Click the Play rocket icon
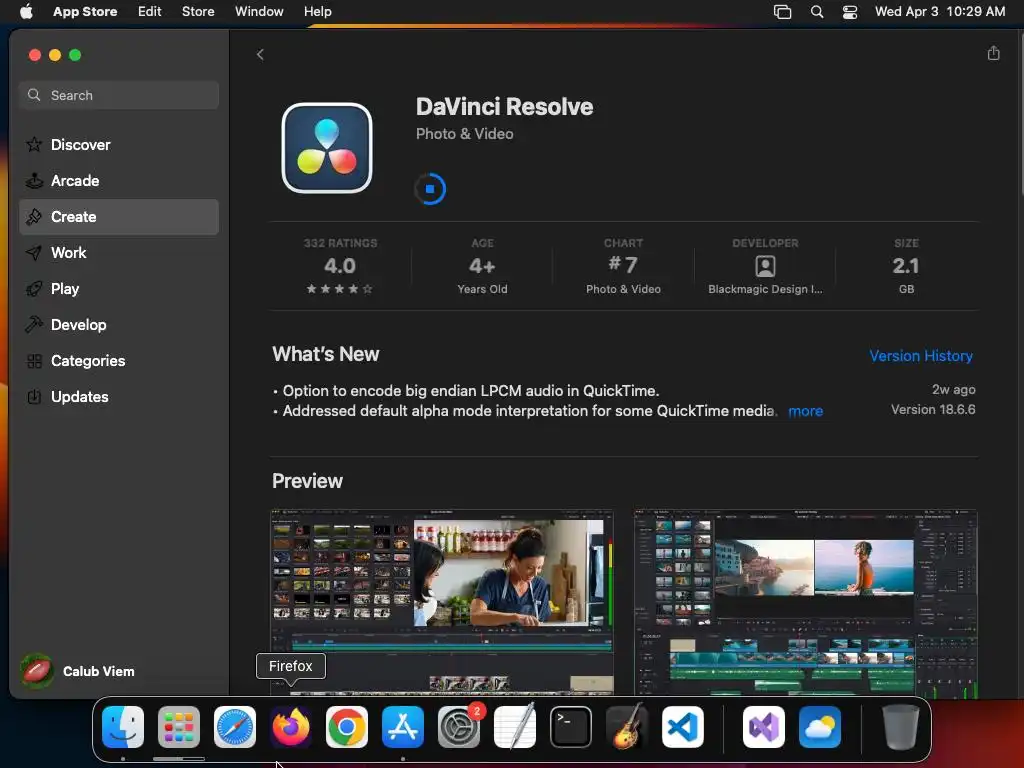 tap(34, 289)
